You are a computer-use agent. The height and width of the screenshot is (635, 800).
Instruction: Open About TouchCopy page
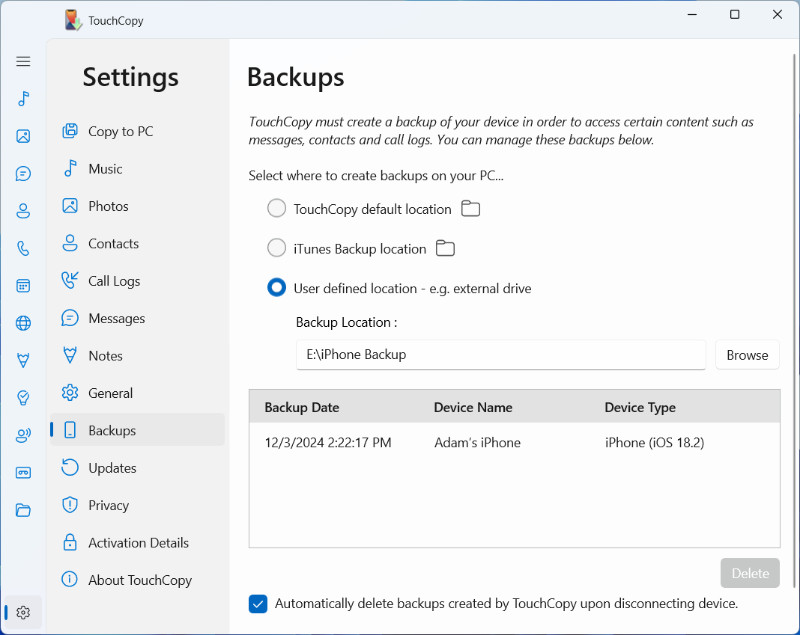tap(137, 580)
